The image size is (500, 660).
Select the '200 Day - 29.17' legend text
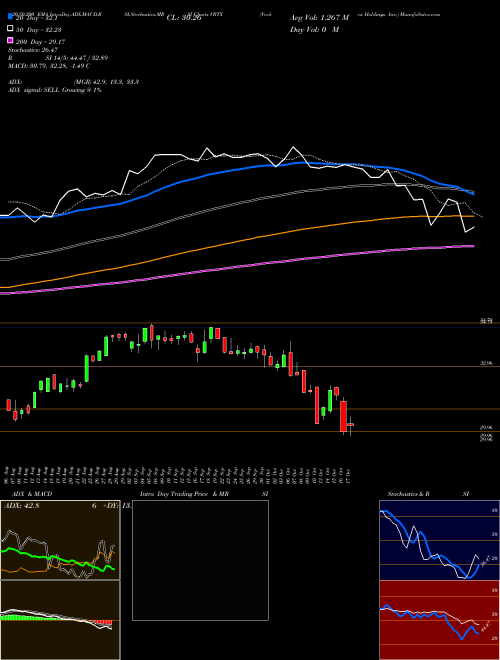[40, 42]
